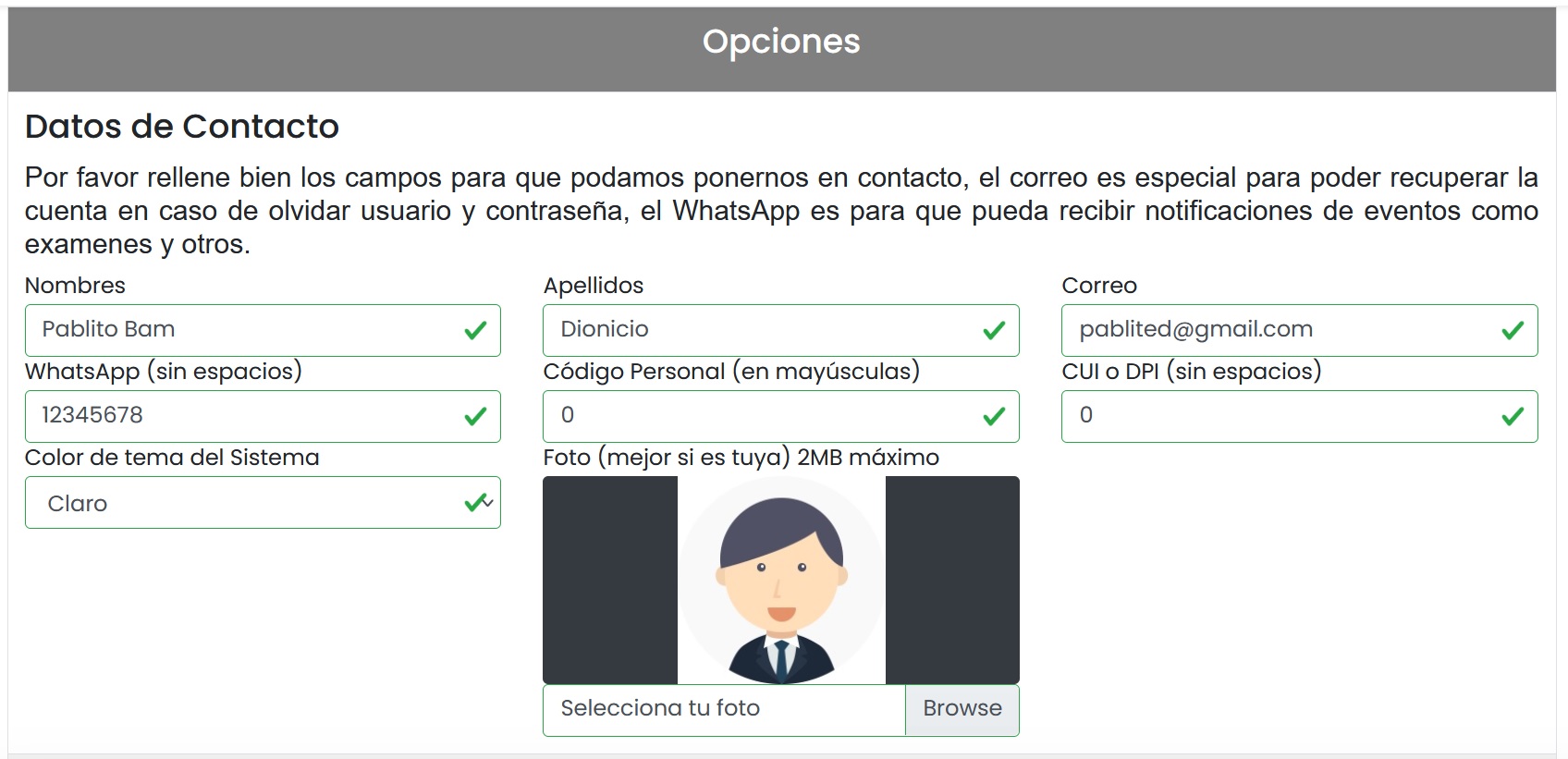Click the checkmark in Código Personal field
1568x759 pixels.
click(x=994, y=416)
